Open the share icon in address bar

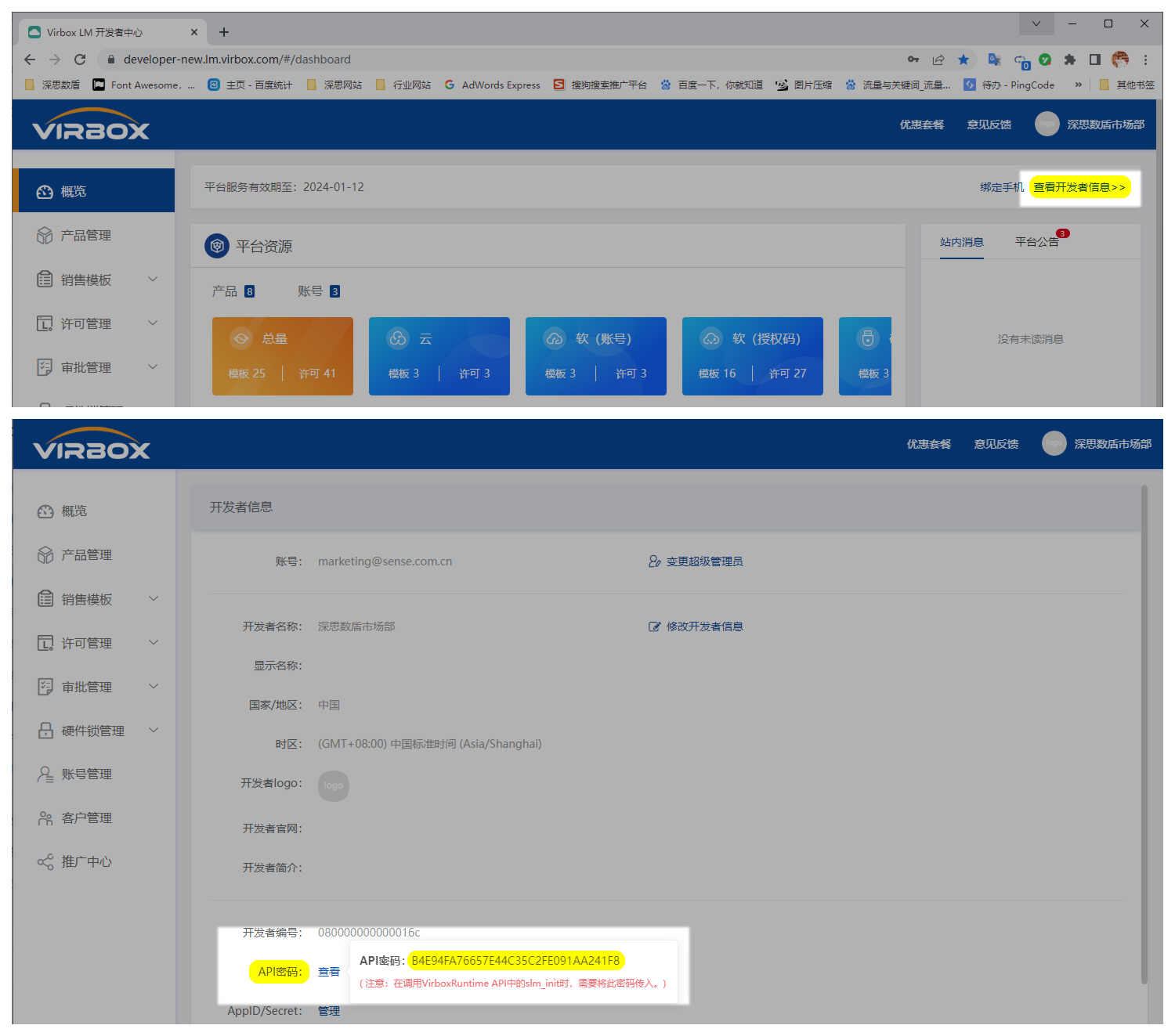pos(938,60)
